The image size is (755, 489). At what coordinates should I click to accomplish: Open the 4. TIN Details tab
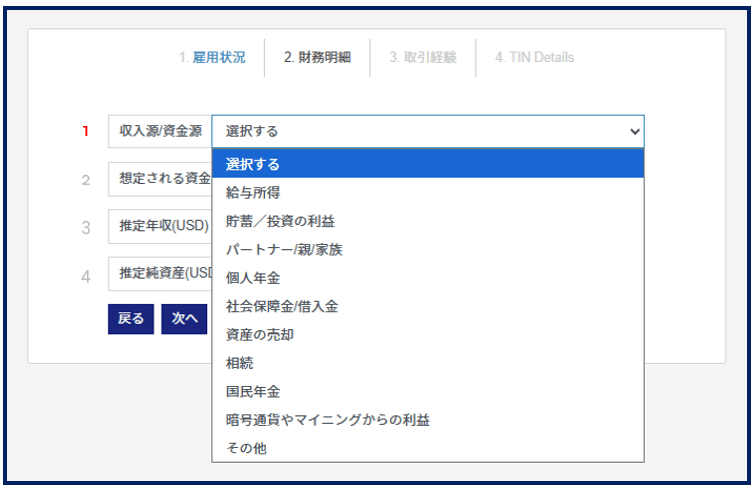coord(534,58)
